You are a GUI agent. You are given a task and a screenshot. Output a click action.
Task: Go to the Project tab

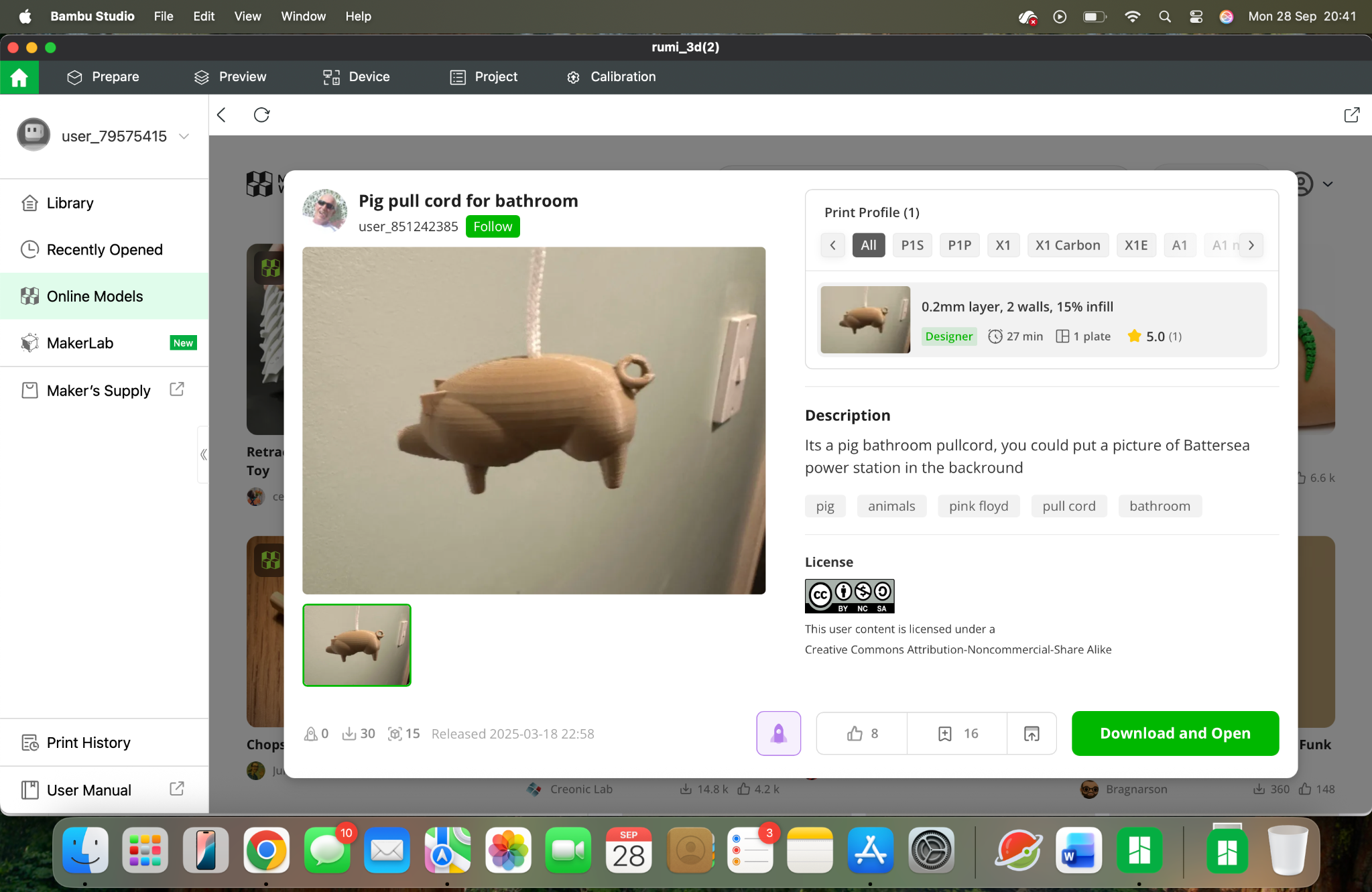pos(483,77)
